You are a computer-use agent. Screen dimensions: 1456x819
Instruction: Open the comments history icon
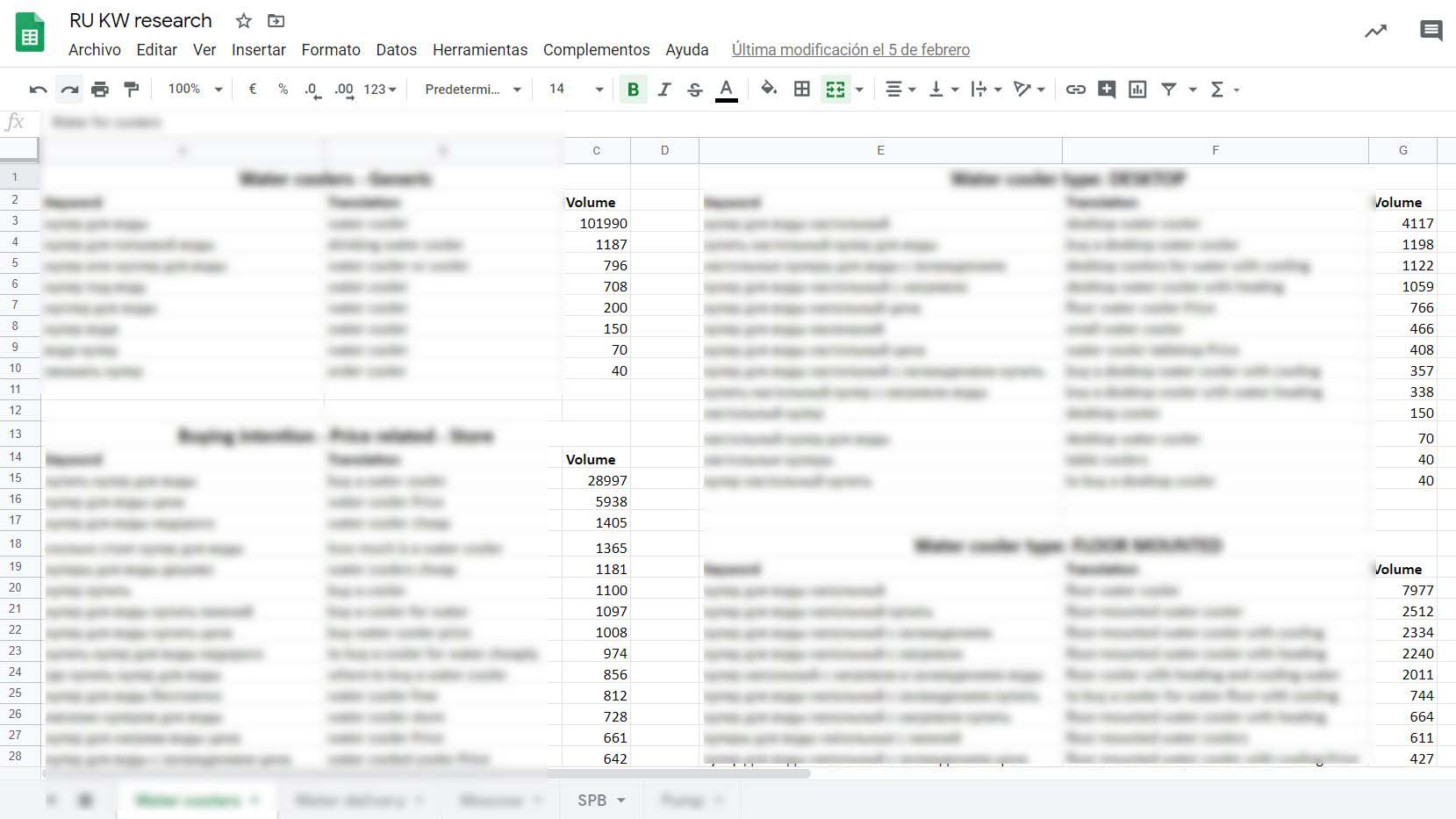tap(1431, 32)
